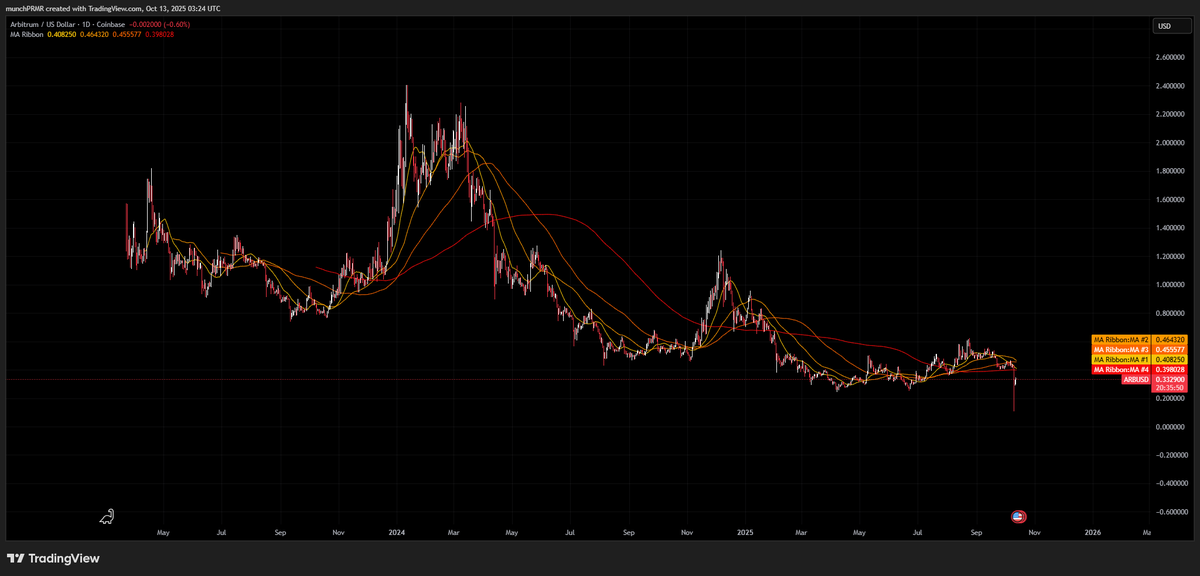This screenshot has width=1200, height=576.
Task: Click the US flag economic event marker
Action: pyautogui.click(x=1017, y=516)
